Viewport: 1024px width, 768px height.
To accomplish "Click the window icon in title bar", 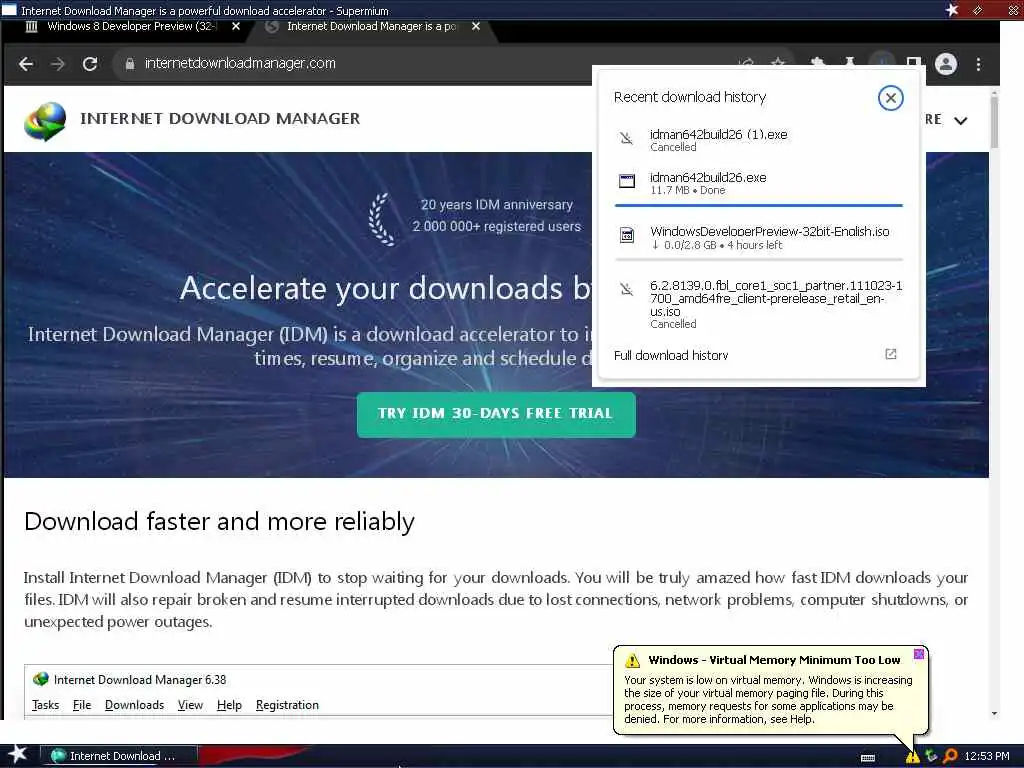I will click(9, 10).
